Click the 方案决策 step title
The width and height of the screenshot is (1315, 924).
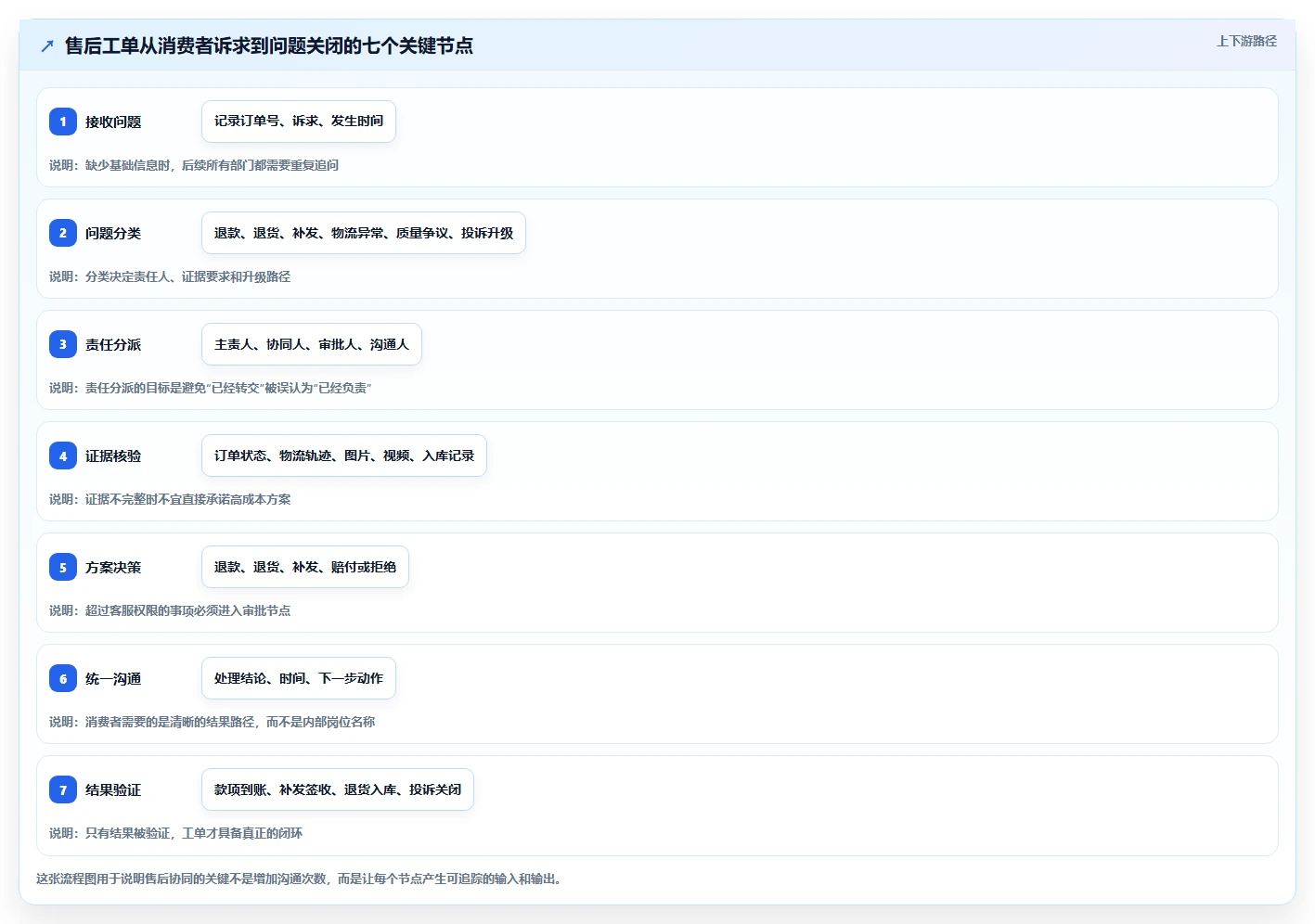click(x=113, y=567)
